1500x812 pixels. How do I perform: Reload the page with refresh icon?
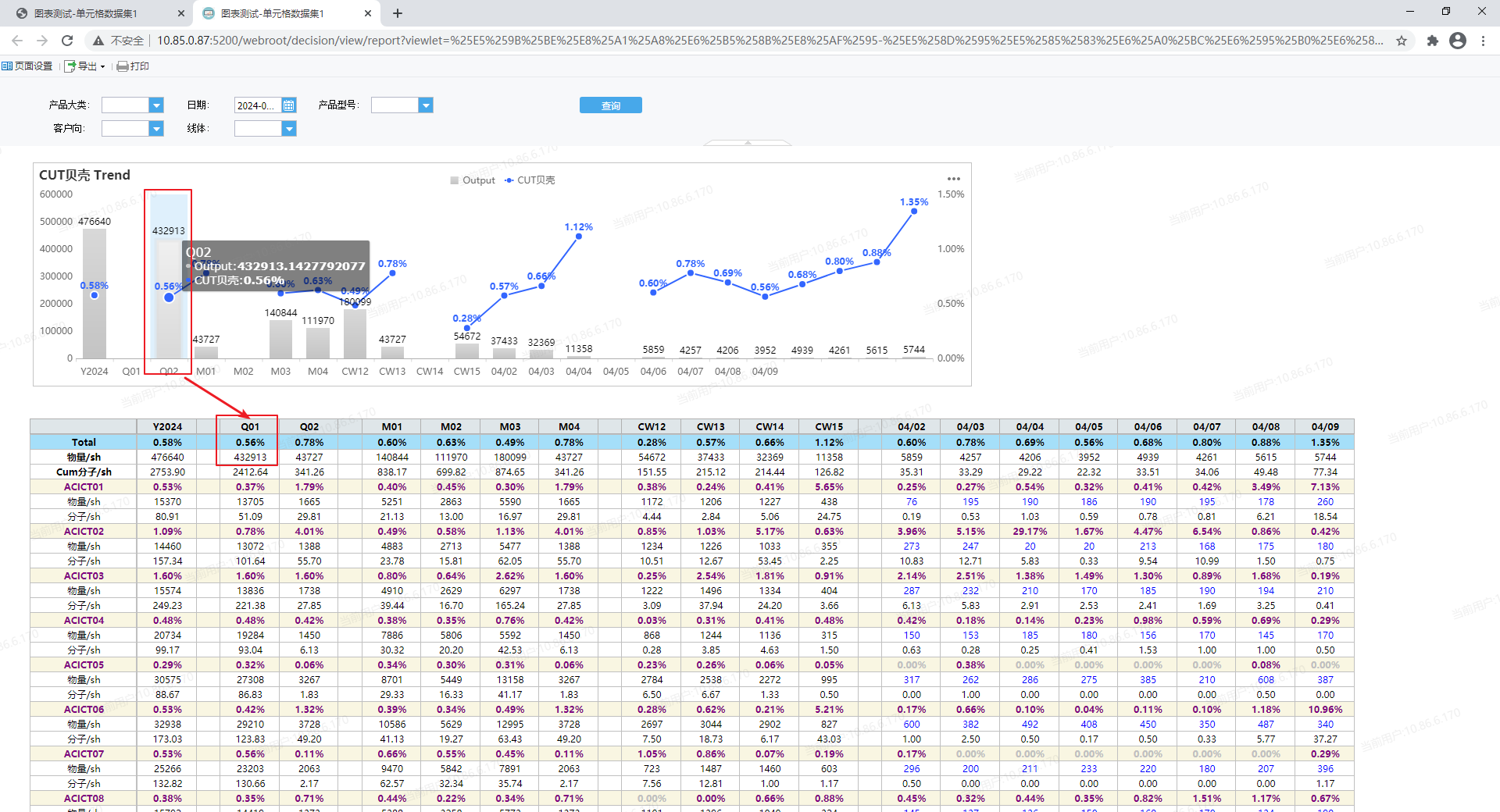[x=67, y=41]
